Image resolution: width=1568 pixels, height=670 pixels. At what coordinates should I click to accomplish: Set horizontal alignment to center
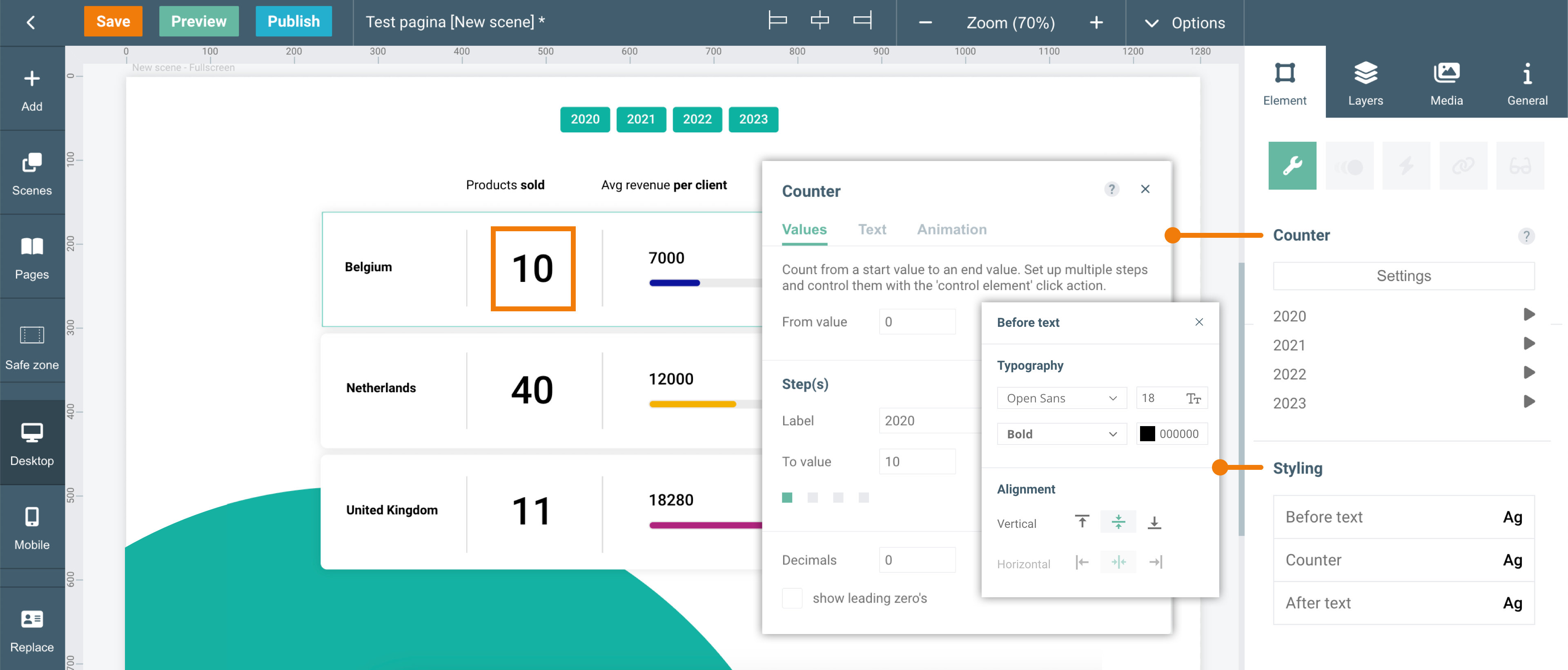point(1118,562)
